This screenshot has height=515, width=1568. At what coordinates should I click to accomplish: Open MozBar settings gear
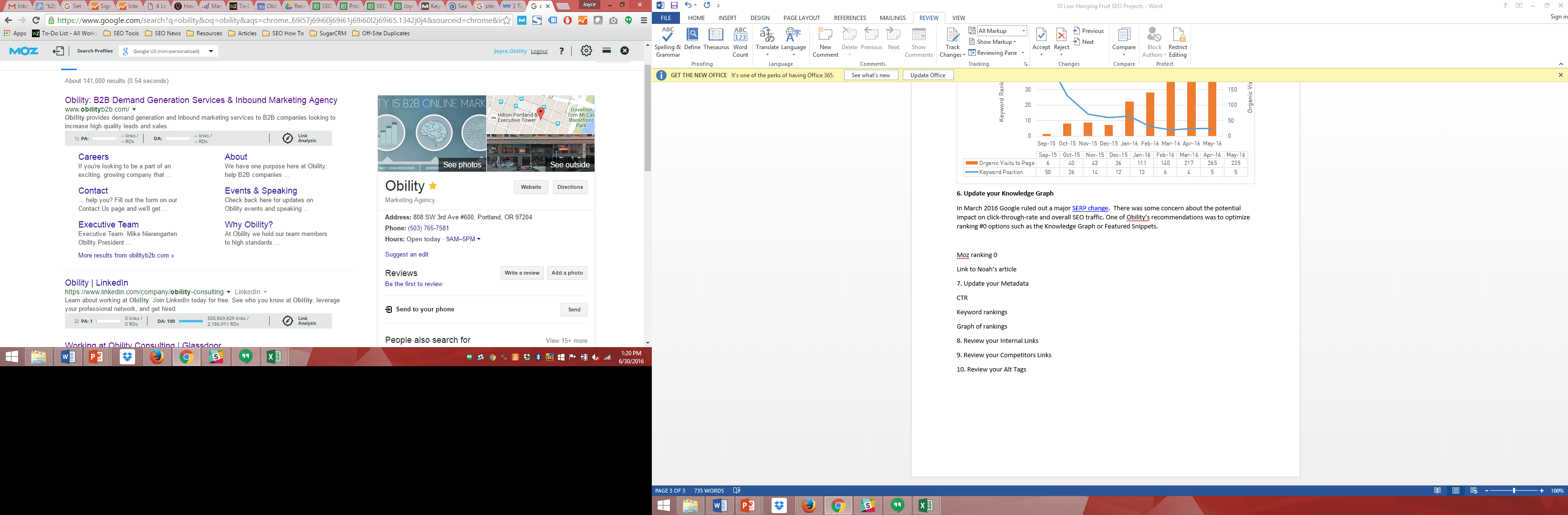pos(586,51)
